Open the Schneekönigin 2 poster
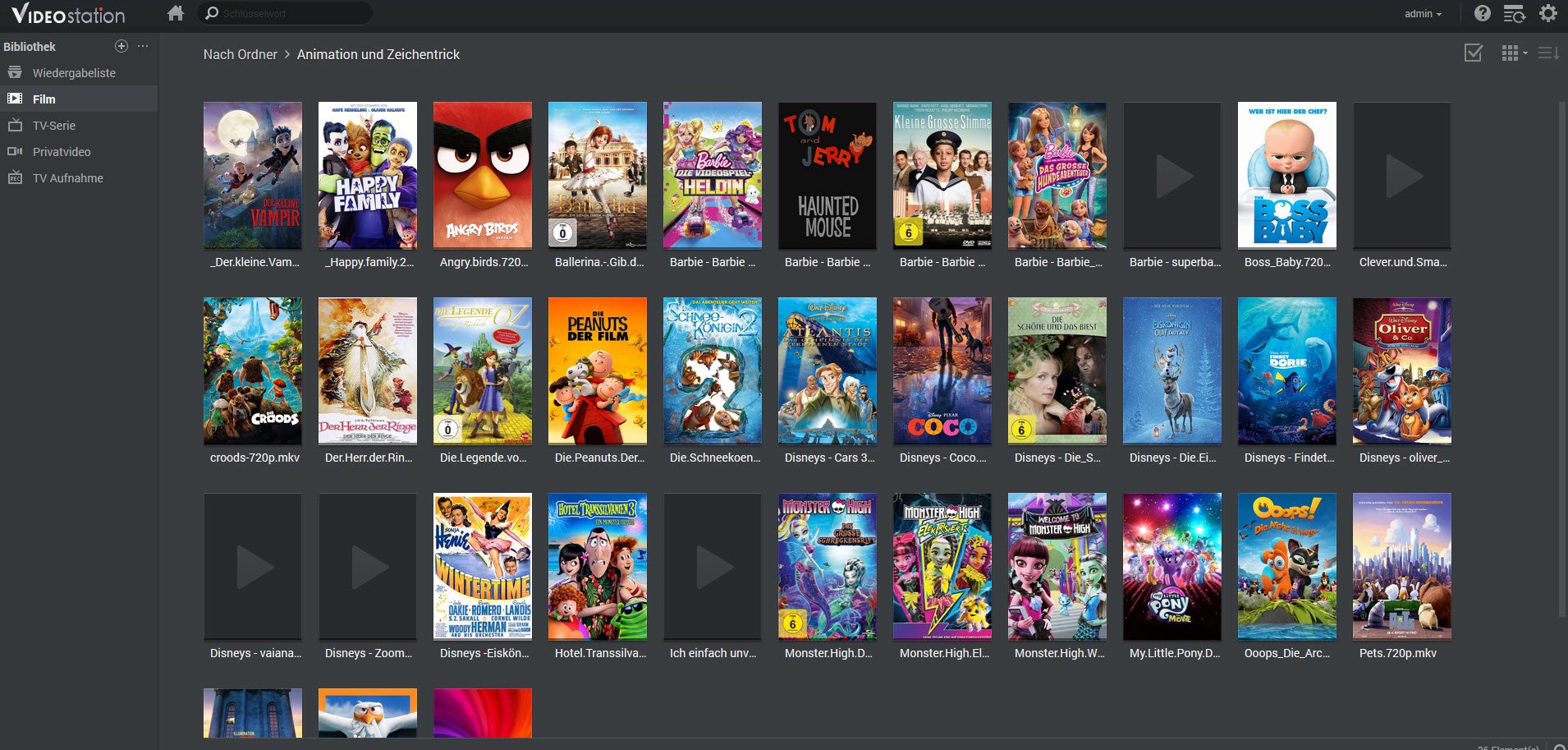The width and height of the screenshot is (1568, 750). point(713,370)
